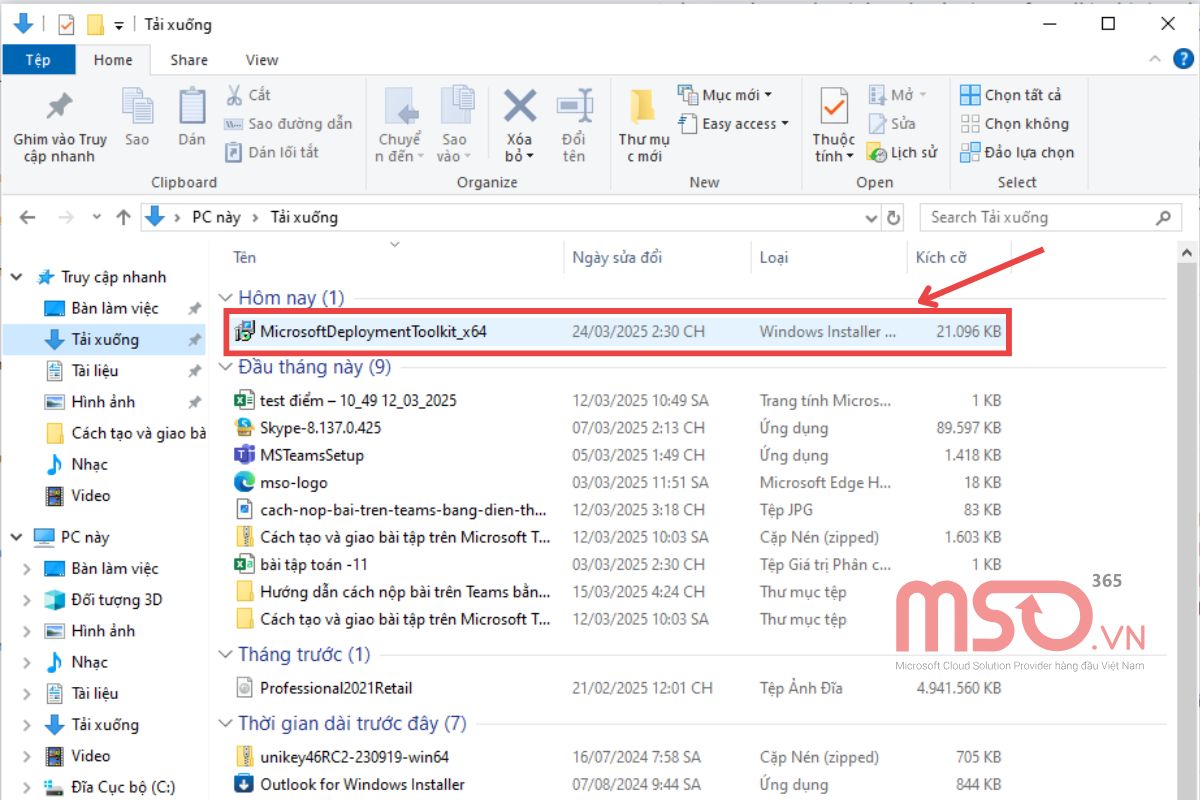
Task: Click Chọn tất cả select all
Action: (1010, 95)
